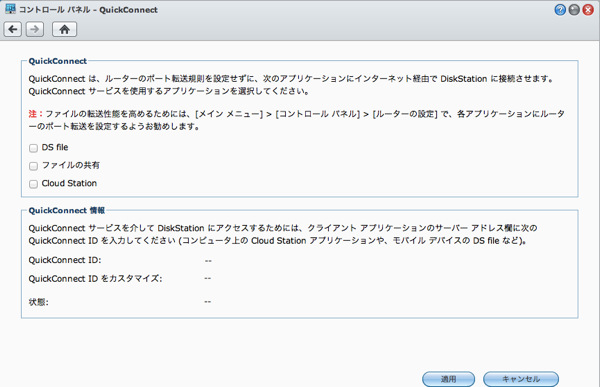The image size is (600, 387).
Task: Click QuickConnect ID をカスタマイズ label
Action: click(95, 279)
